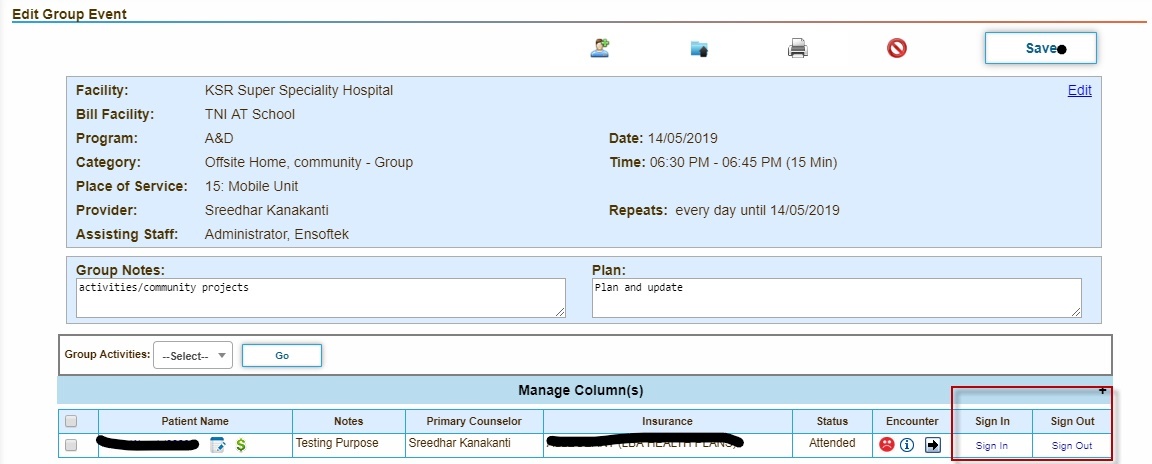This screenshot has width=1152, height=464.
Task: Click the encounter arrow icon
Action: pos(932,445)
